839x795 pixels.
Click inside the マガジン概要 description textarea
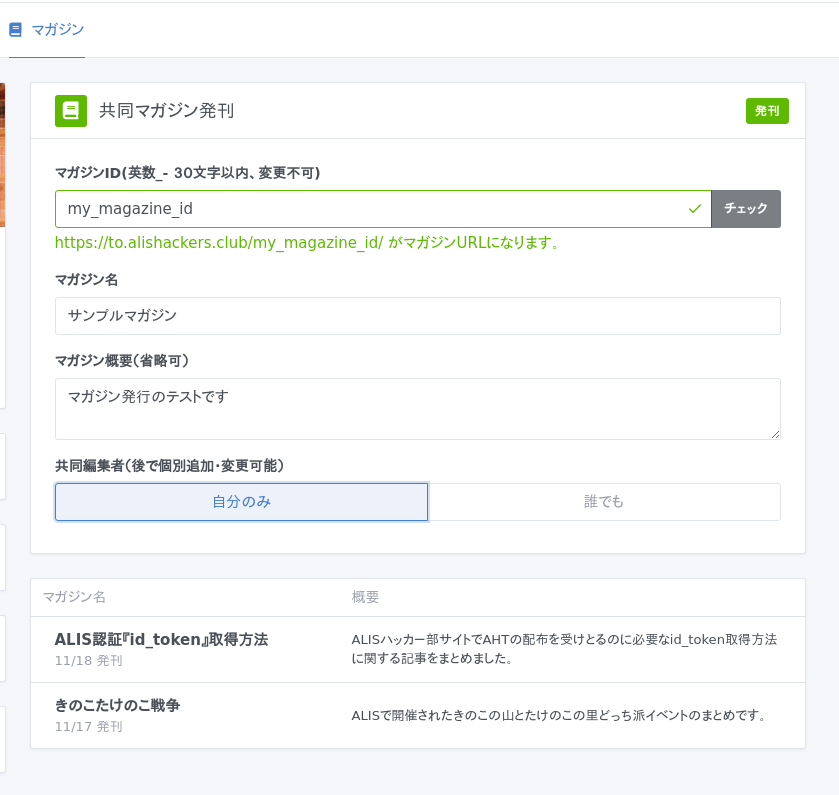coord(417,408)
